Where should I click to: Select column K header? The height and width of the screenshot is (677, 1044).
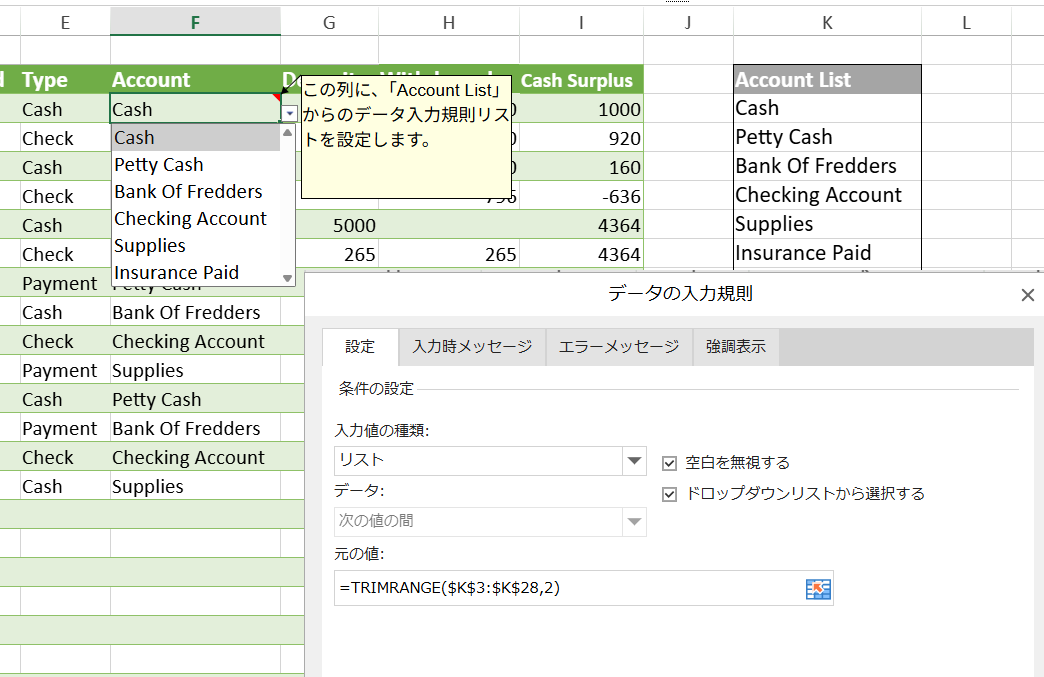(827, 22)
